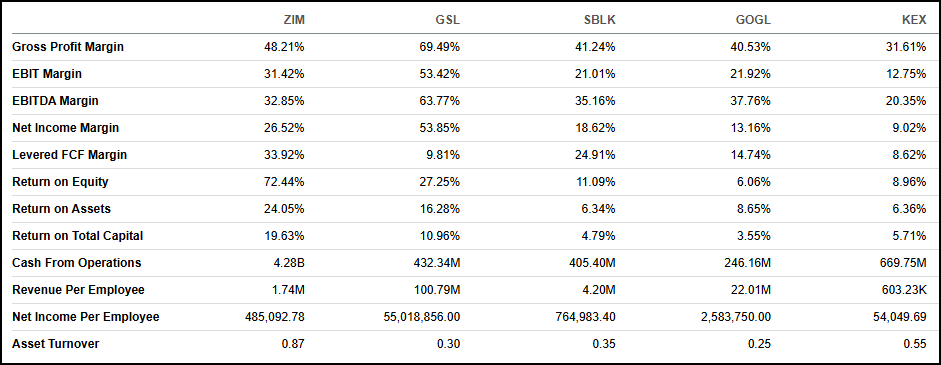Image resolution: width=941 pixels, height=365 pixels.
Task: Click the Cash From Operations label
Action: click(77, 263)
